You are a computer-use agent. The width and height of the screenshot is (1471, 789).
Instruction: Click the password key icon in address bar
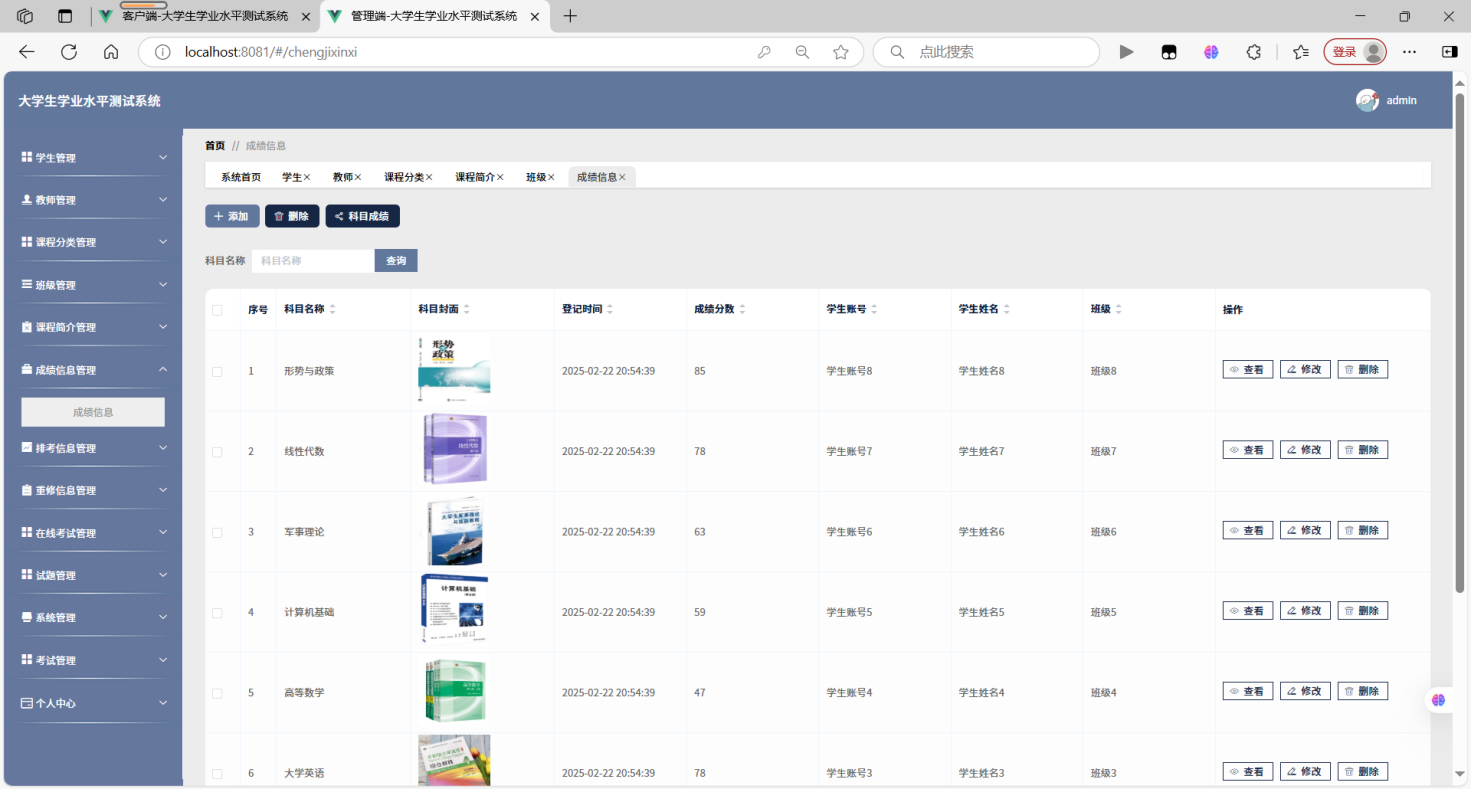[764, 52]
